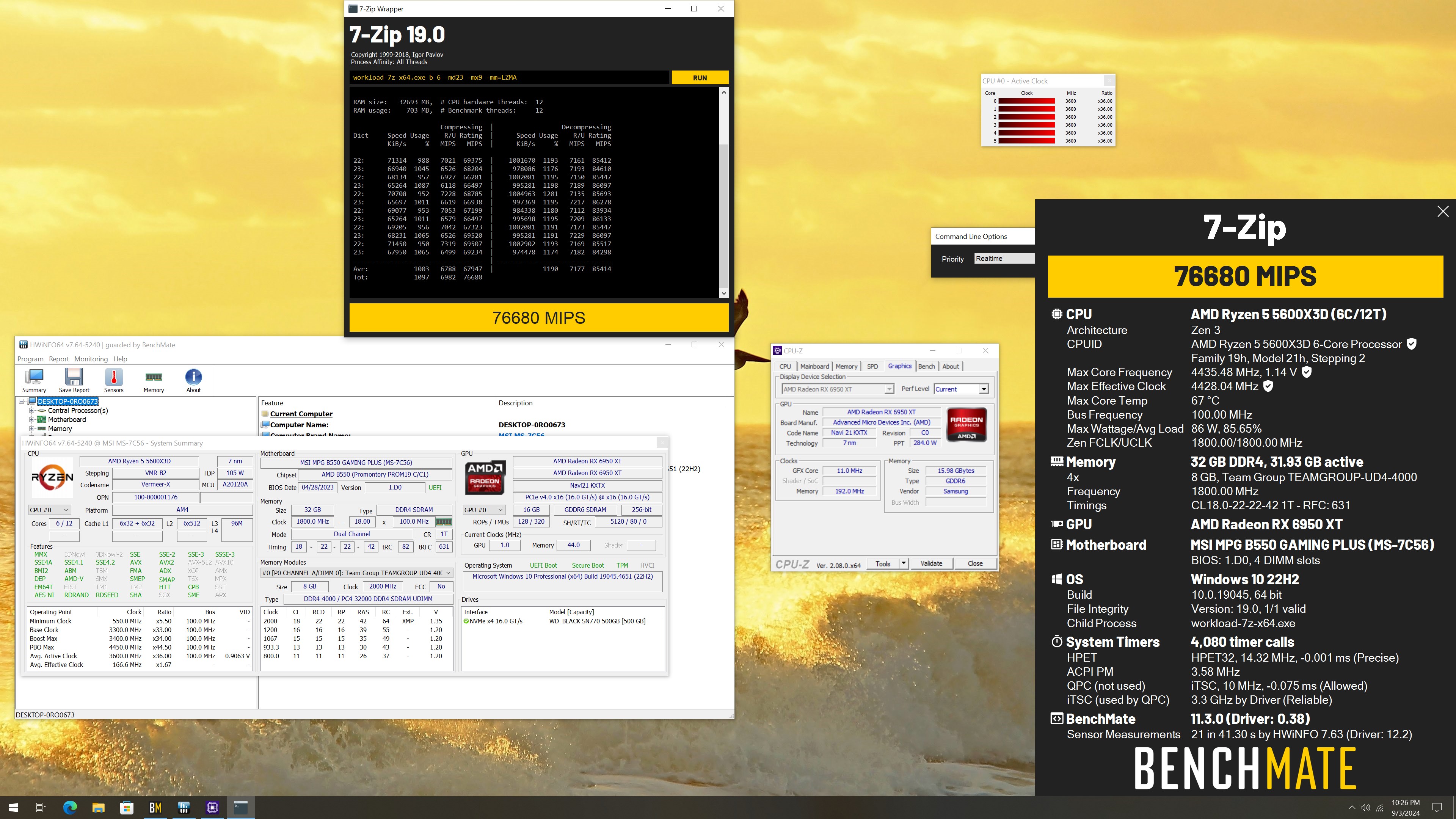Viewport: 1456px width, 819px height.
Task: Switch to the Bench tab in CPU-Z
Action: pos(926,366)
